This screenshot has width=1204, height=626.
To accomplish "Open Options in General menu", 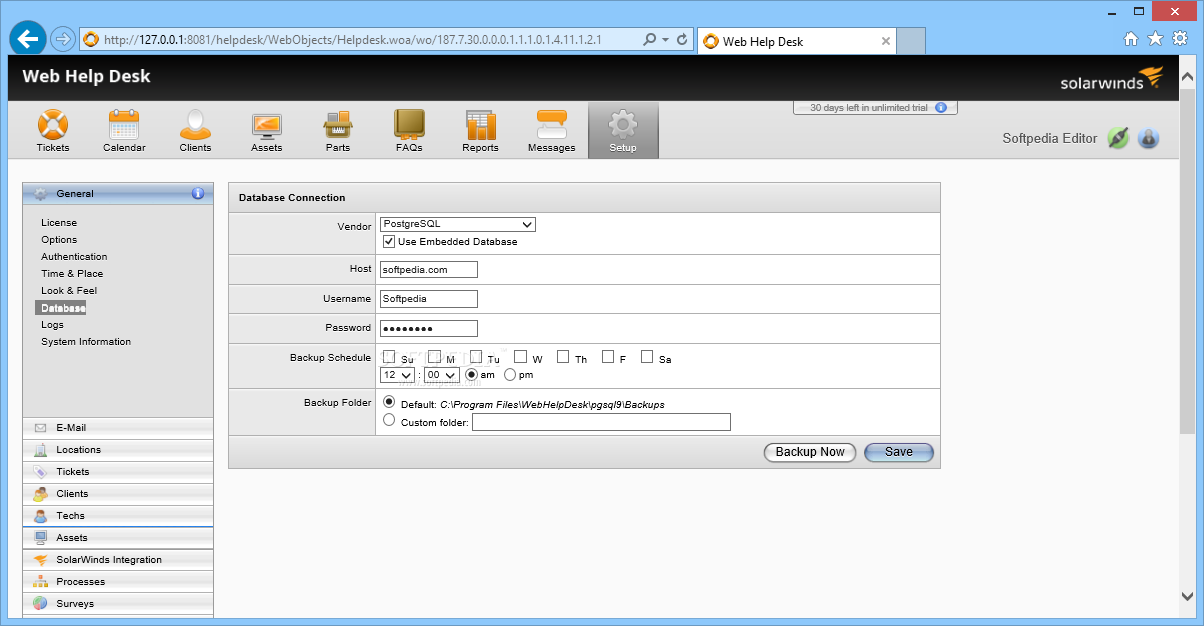I will [59, 240].
